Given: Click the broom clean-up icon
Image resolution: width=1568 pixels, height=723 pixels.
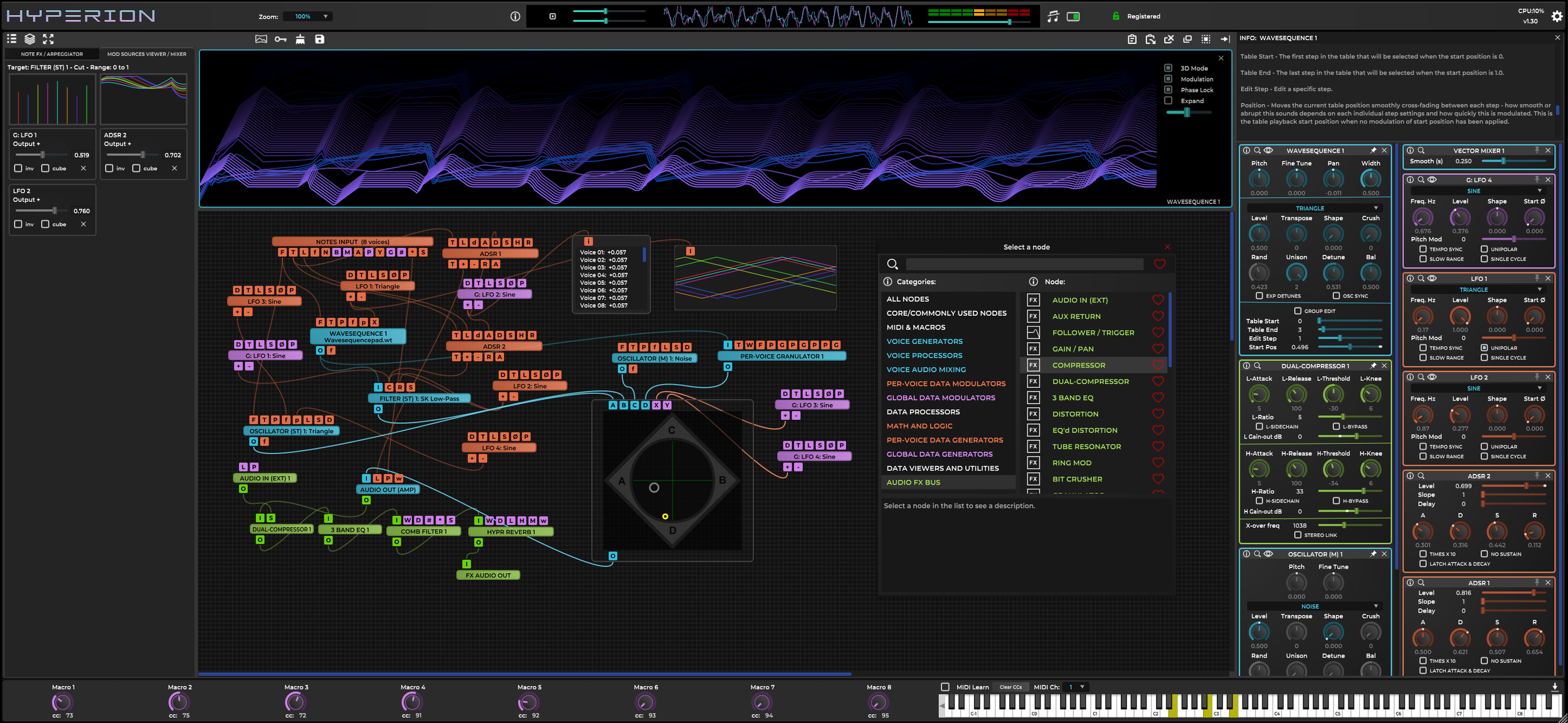Looking at the screenshot, I should click(300, 39).
